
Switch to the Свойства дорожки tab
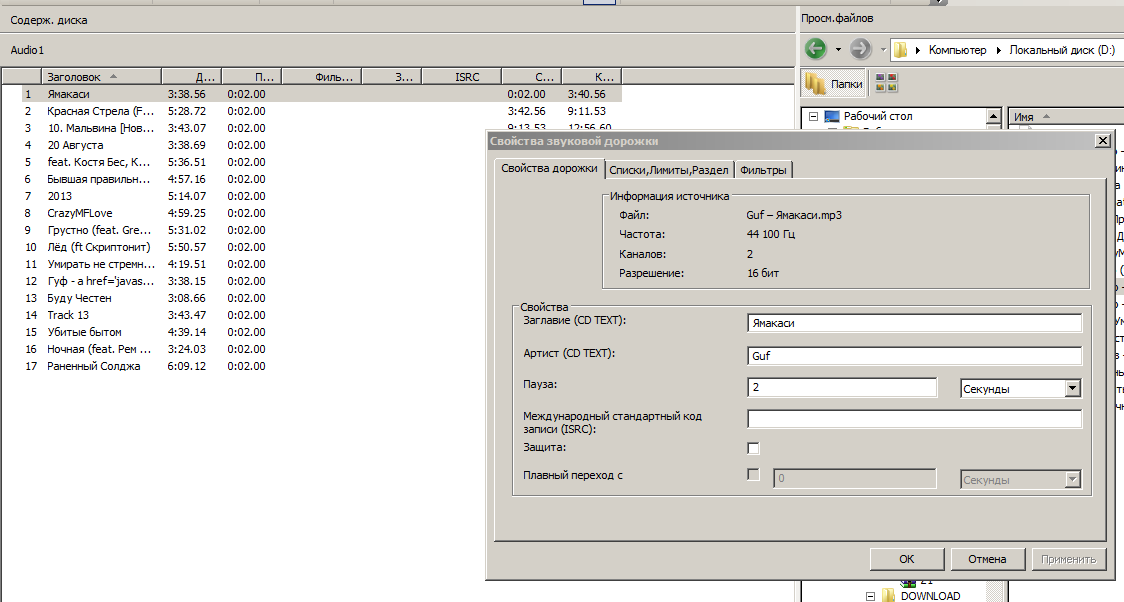(549, 168)
